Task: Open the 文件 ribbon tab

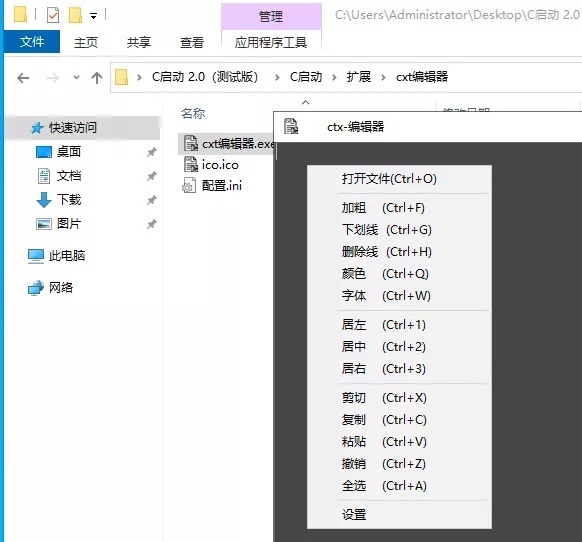Action: point(32,42)
